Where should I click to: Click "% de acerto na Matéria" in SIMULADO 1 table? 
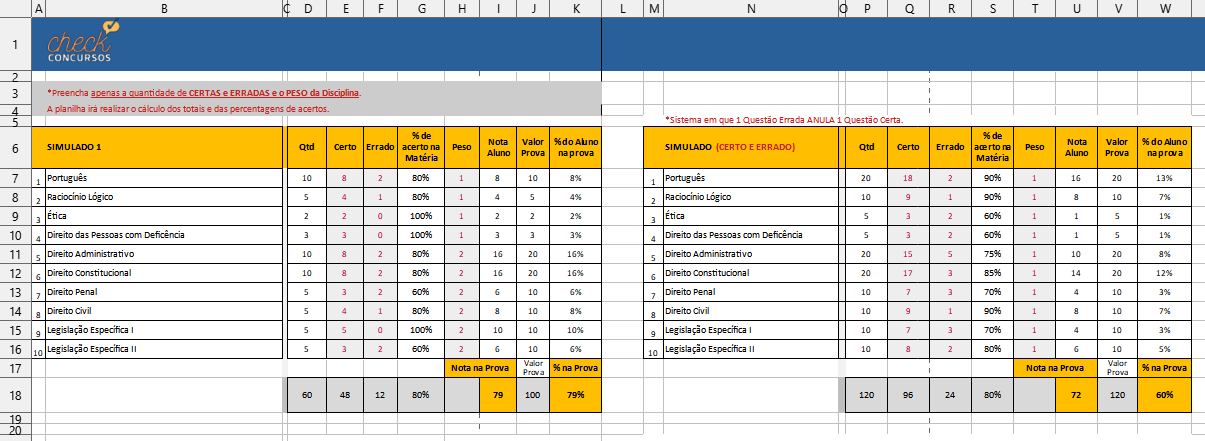click(421, 147)
